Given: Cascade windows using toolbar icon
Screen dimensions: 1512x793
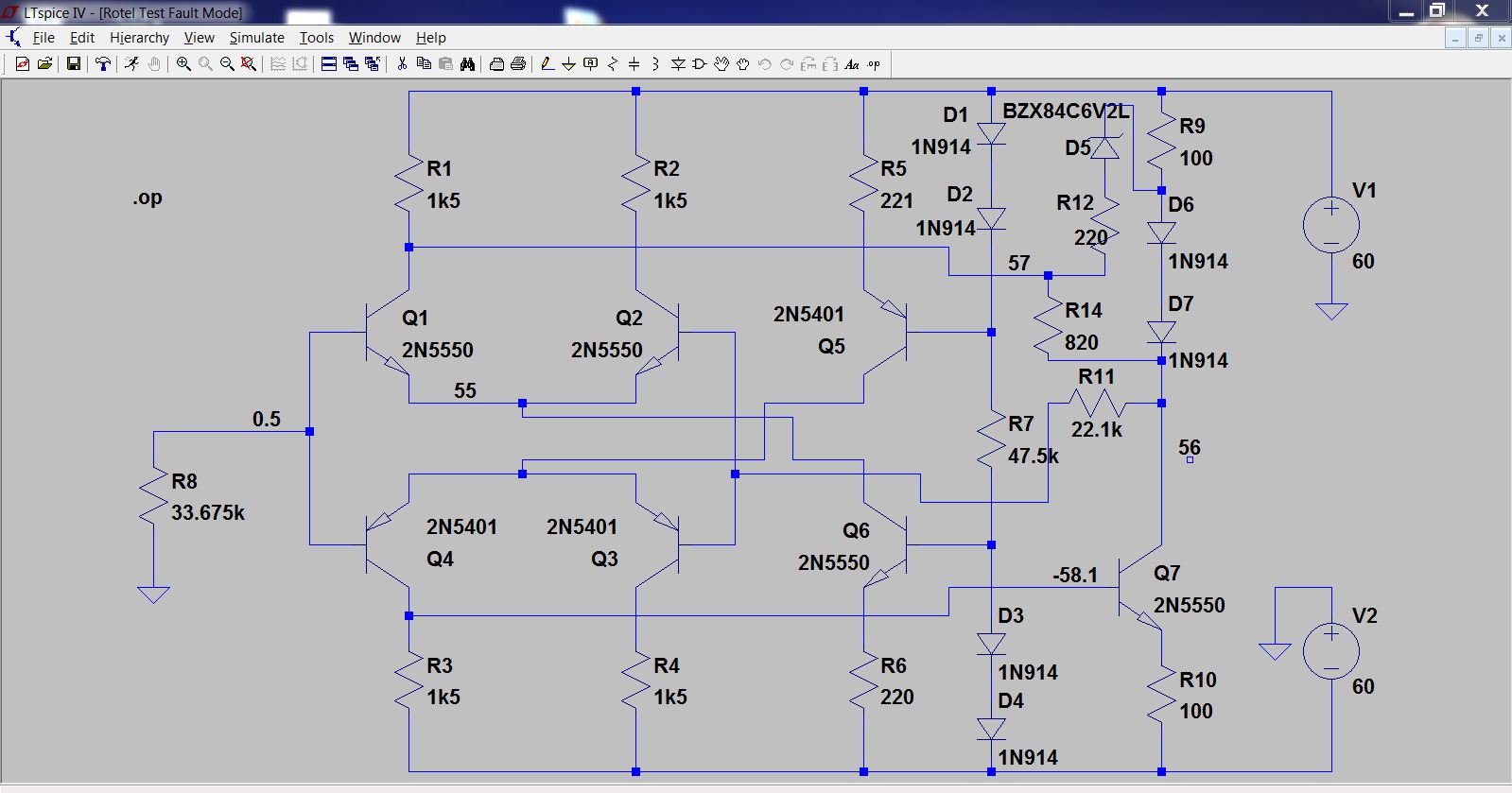Looking at the screenshot, I should click(351, 64).
